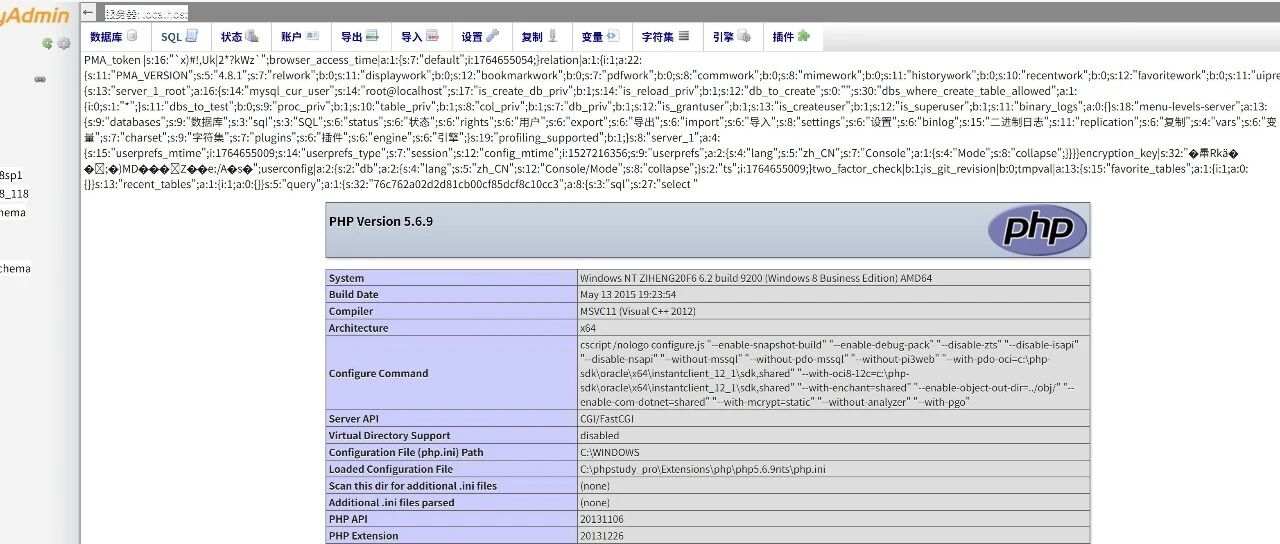Open the 数据库 (Databases) tab
Screen dimensions: 1280x544
[x=115, y=37]
